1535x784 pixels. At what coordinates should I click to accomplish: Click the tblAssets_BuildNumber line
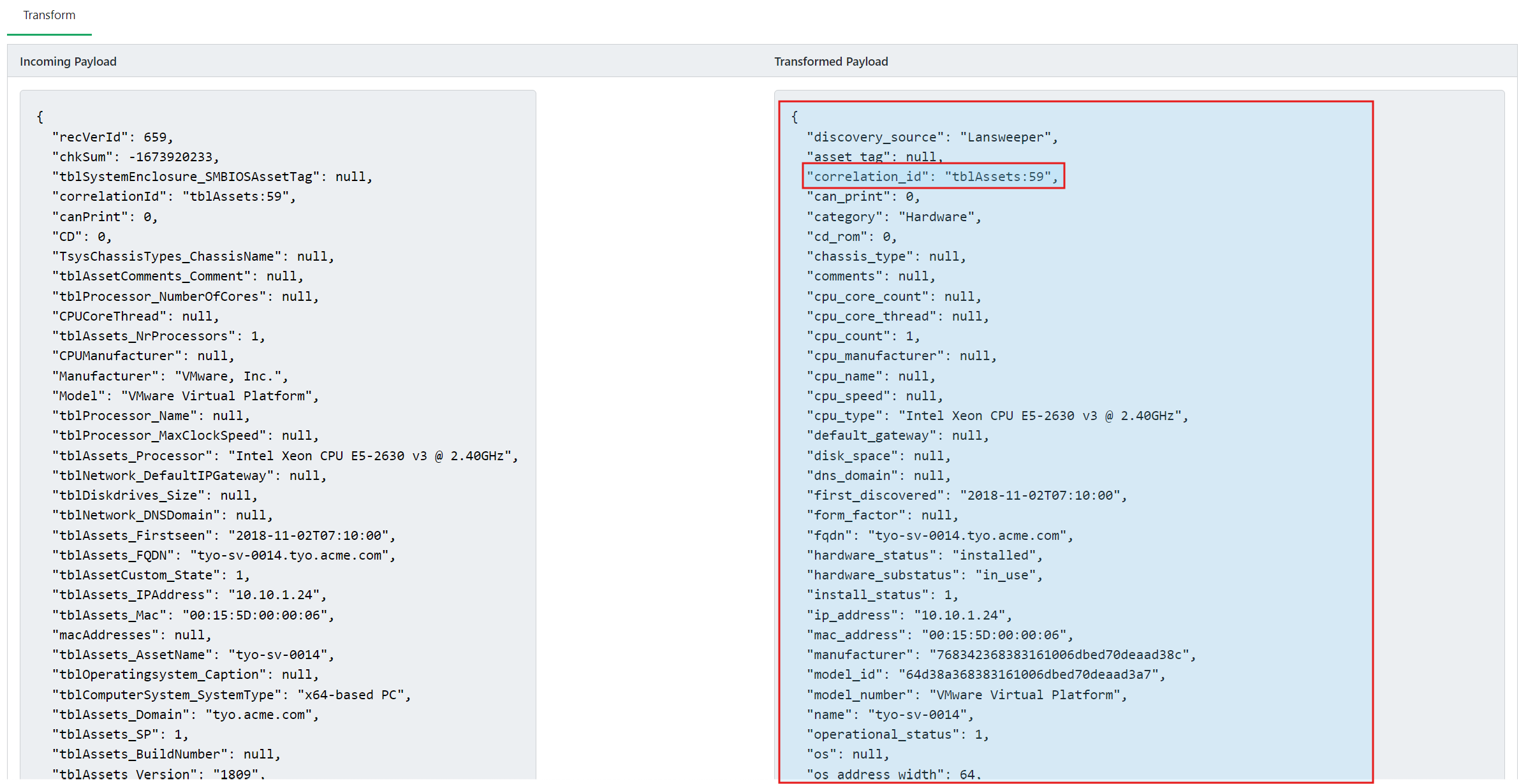[x=166, y=754]
